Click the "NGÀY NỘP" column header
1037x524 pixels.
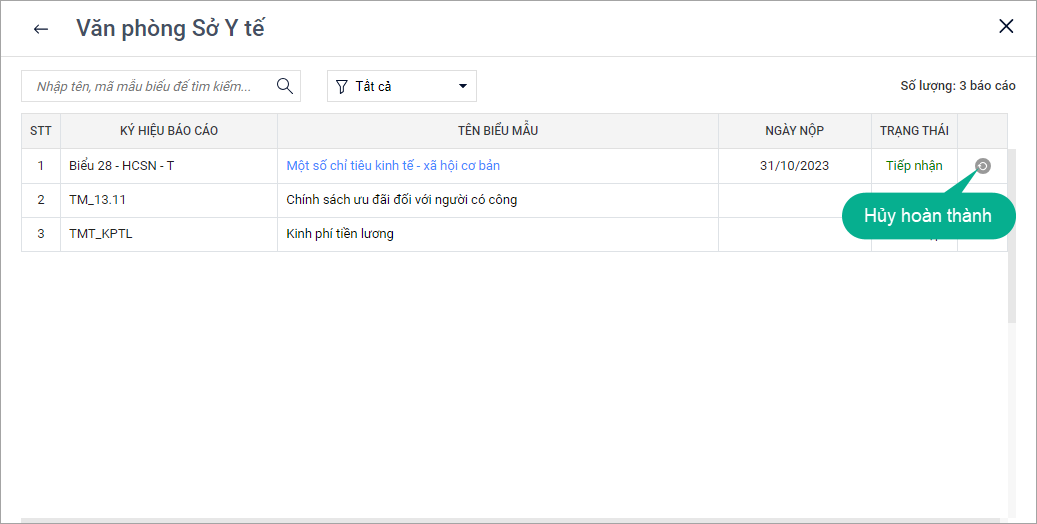(794, 131)
